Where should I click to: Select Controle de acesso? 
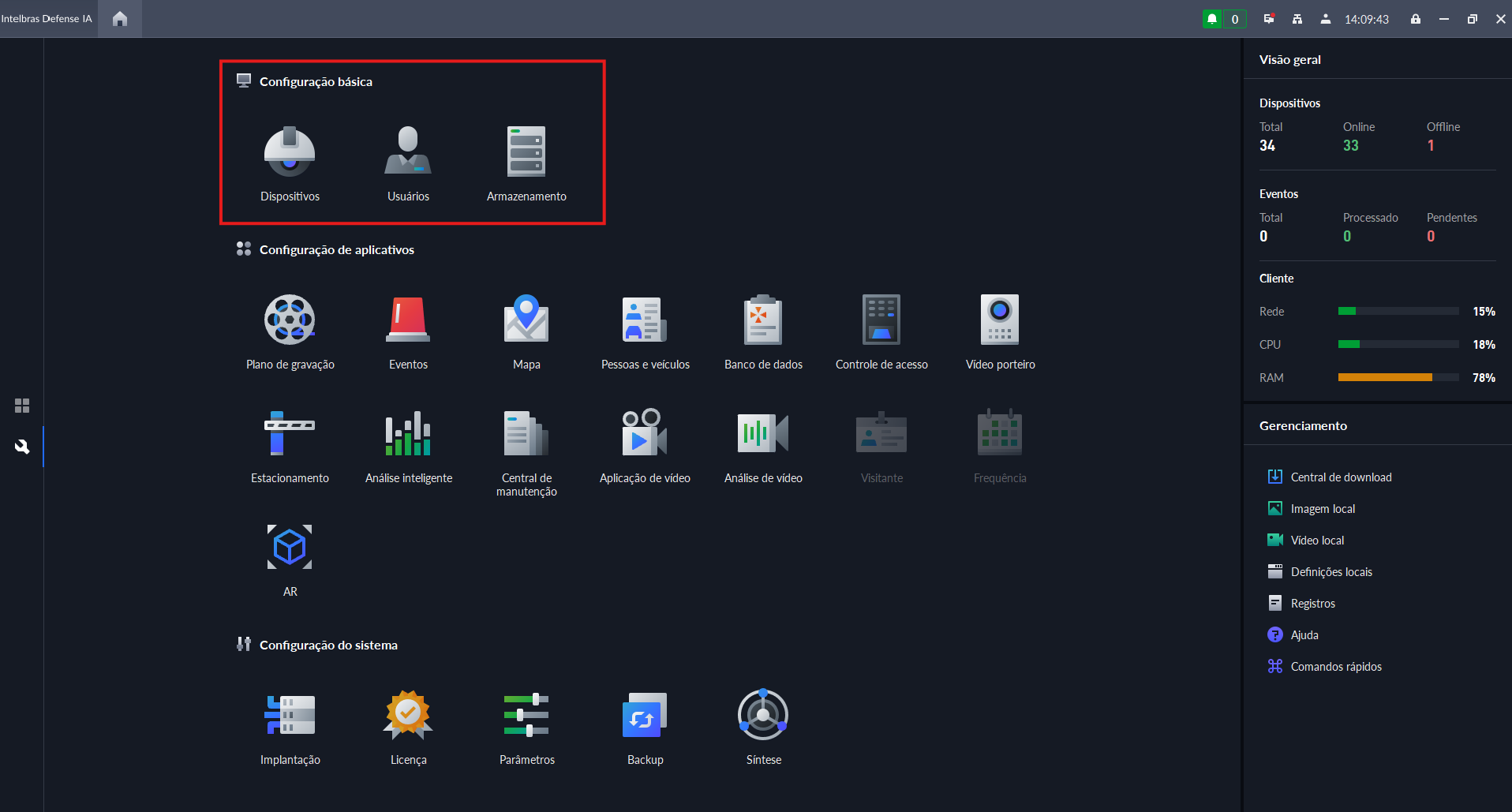881,321
